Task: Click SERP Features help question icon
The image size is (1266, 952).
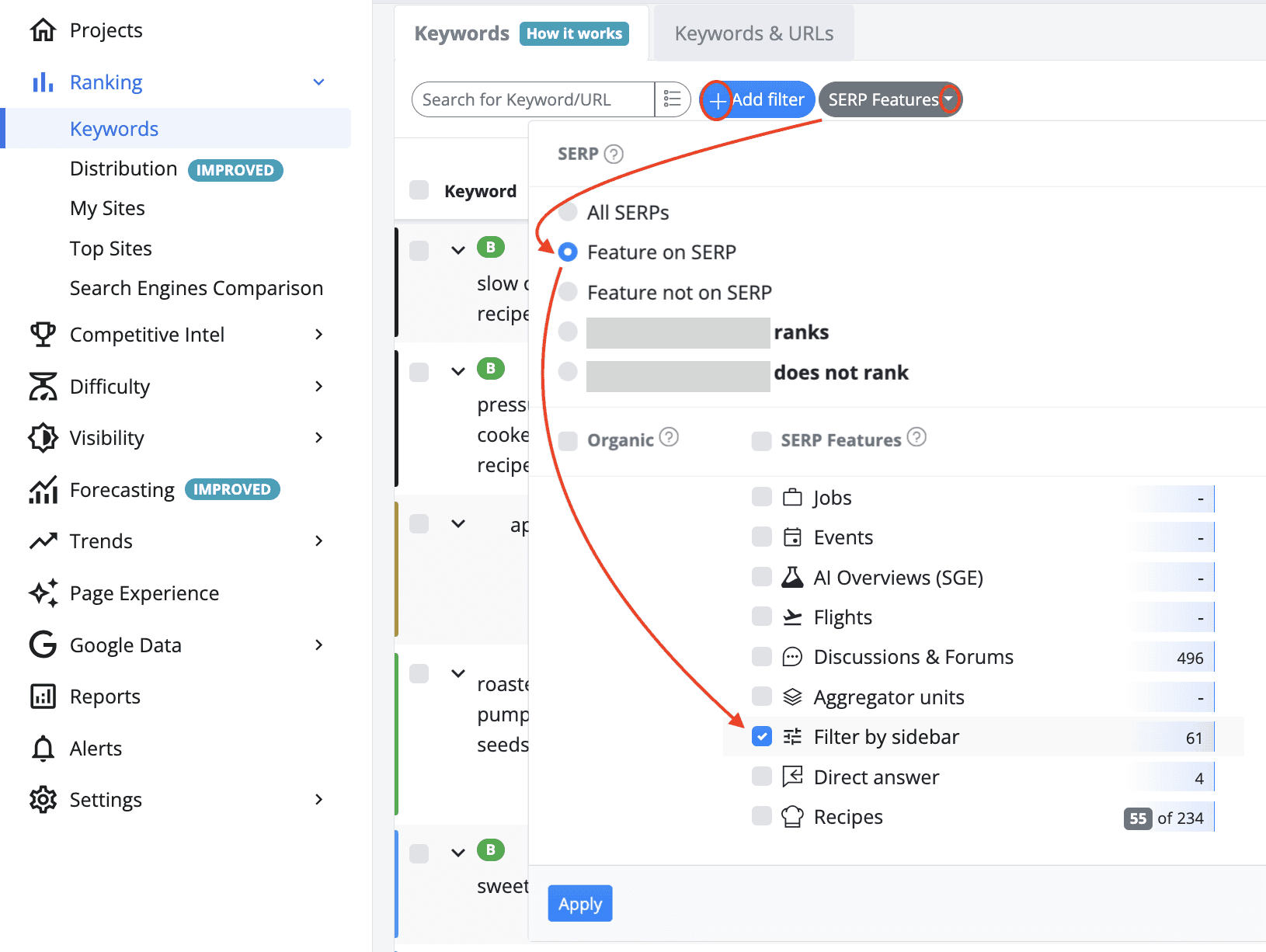Action: click(x=916, y=437)
